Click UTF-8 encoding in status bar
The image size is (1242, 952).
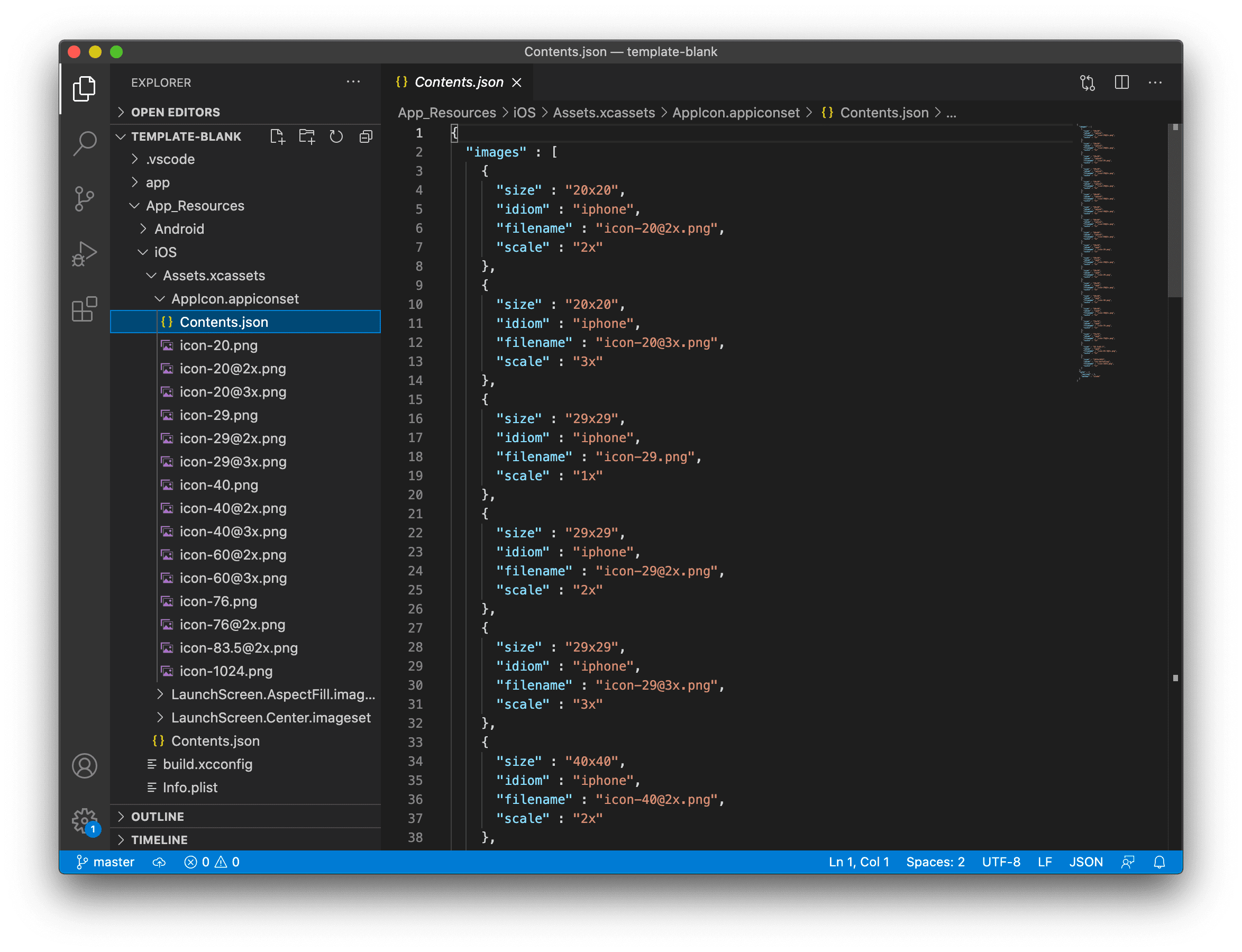[x=1001, y=862]
